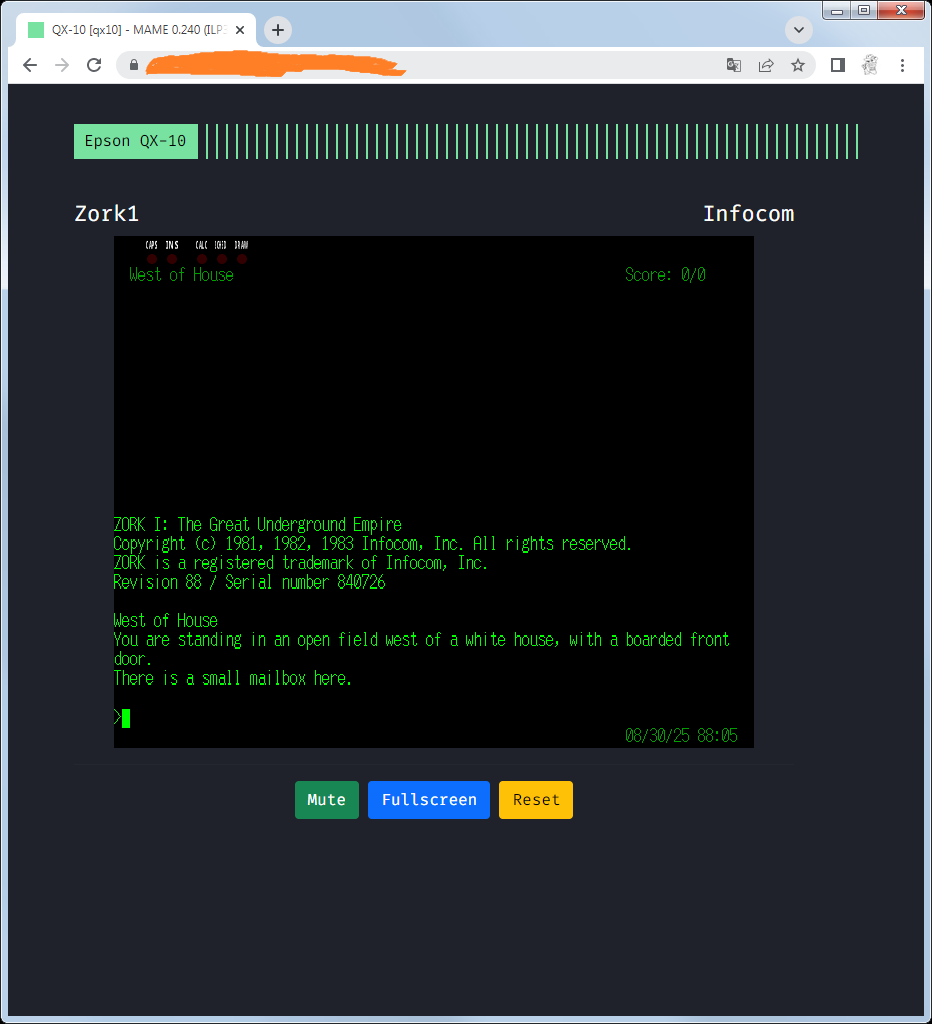Share this page using the share icon

pos(765,65)
